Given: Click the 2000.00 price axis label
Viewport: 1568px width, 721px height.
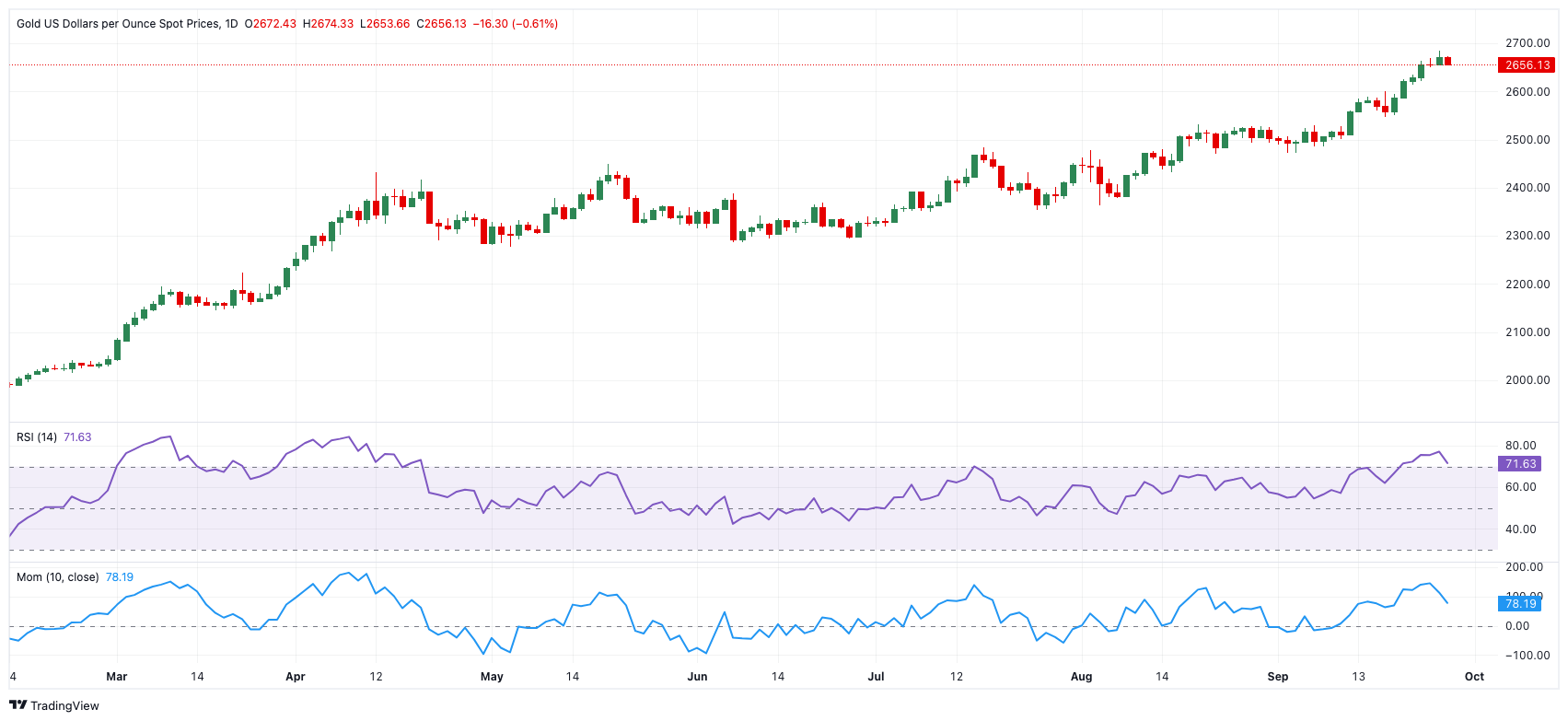Looking at the screenshot, I should pos(1527,380).
